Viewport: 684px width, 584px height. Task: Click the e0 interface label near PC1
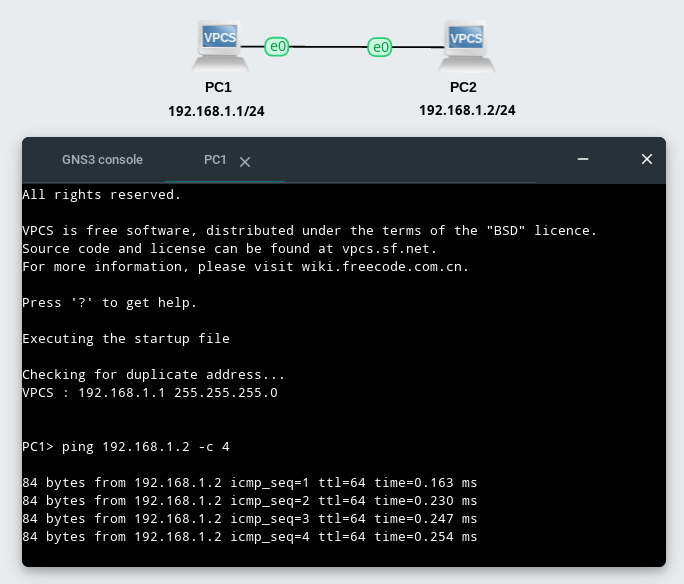pos(277,46)
